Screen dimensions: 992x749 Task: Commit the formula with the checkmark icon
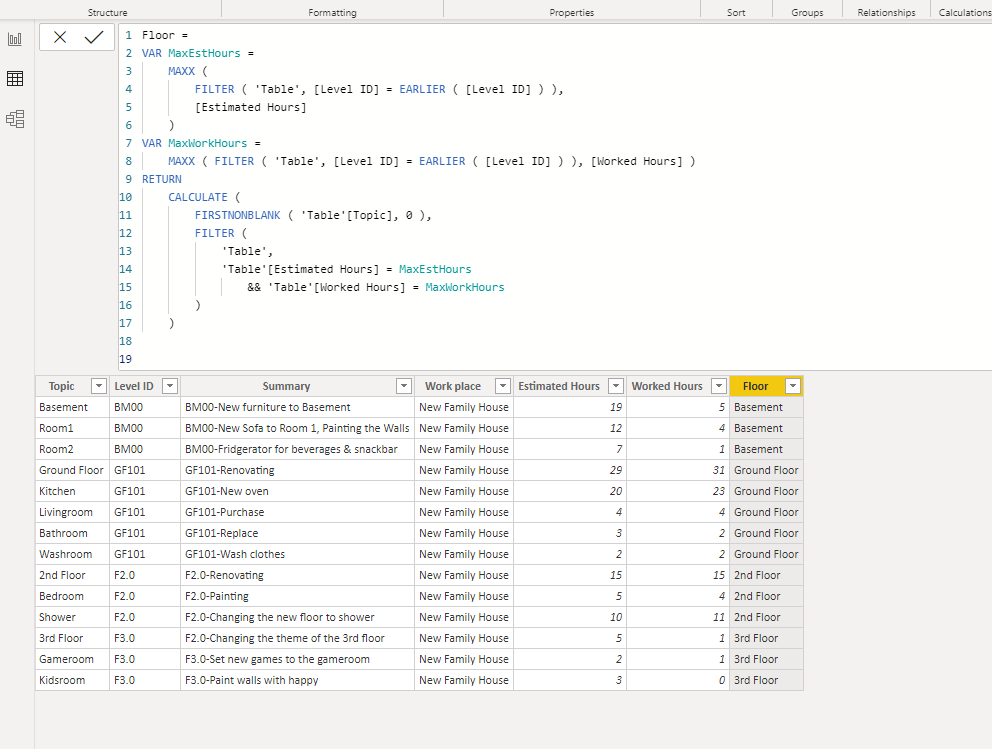pyautogui.click(x=94, y=37)
